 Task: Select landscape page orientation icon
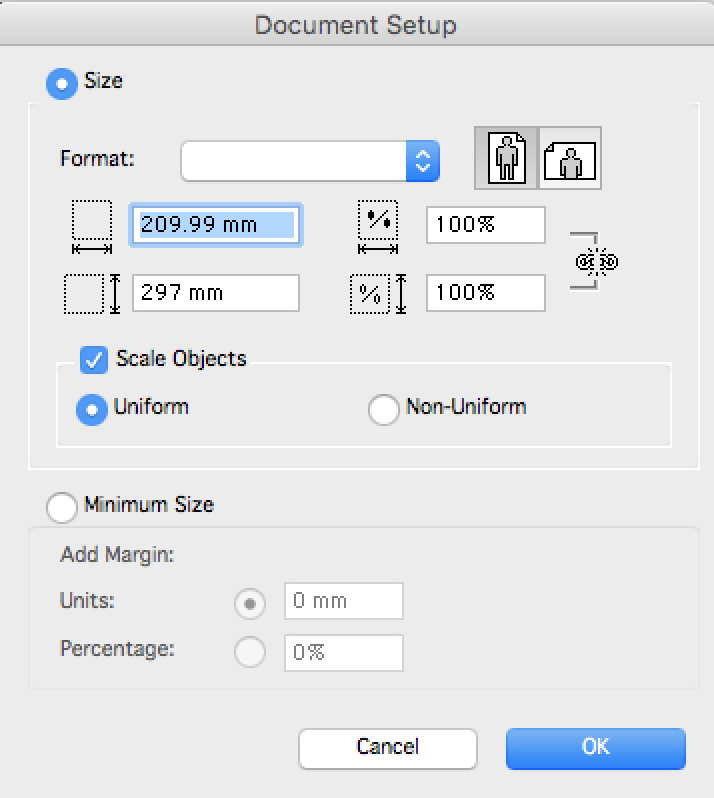[570, 158]
